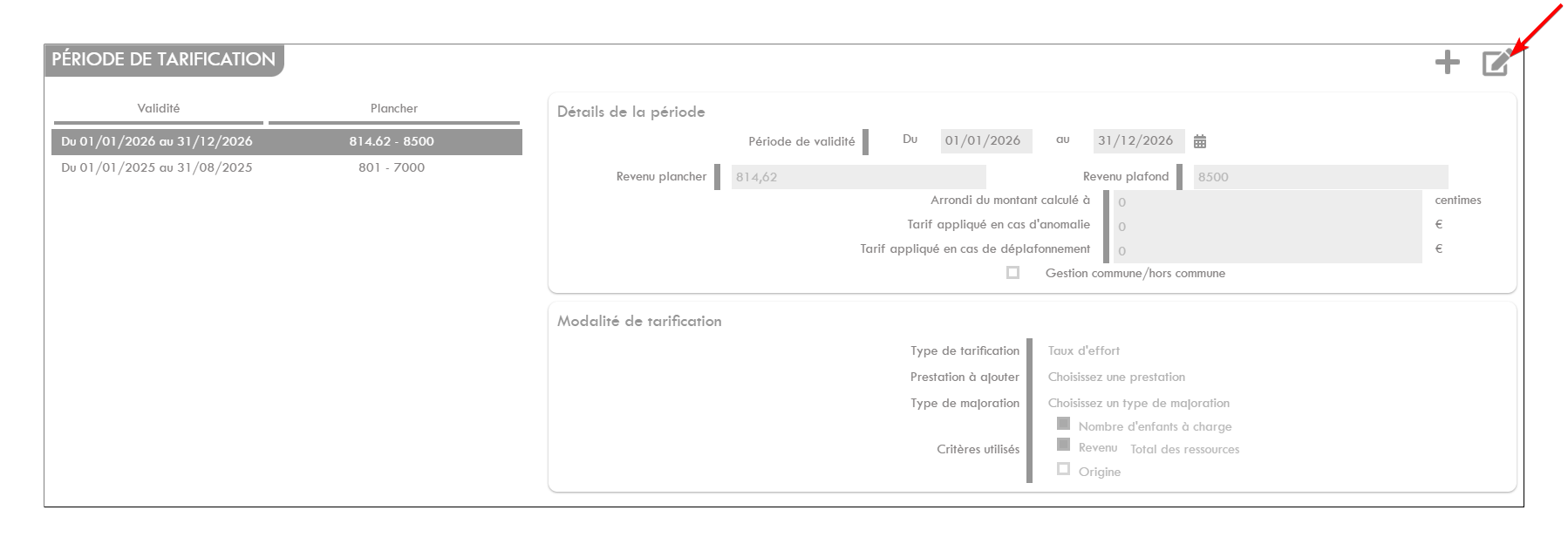Sort by the Plancher column header
This screenshot has height=551, width=1568.
(x=393, y=109)
